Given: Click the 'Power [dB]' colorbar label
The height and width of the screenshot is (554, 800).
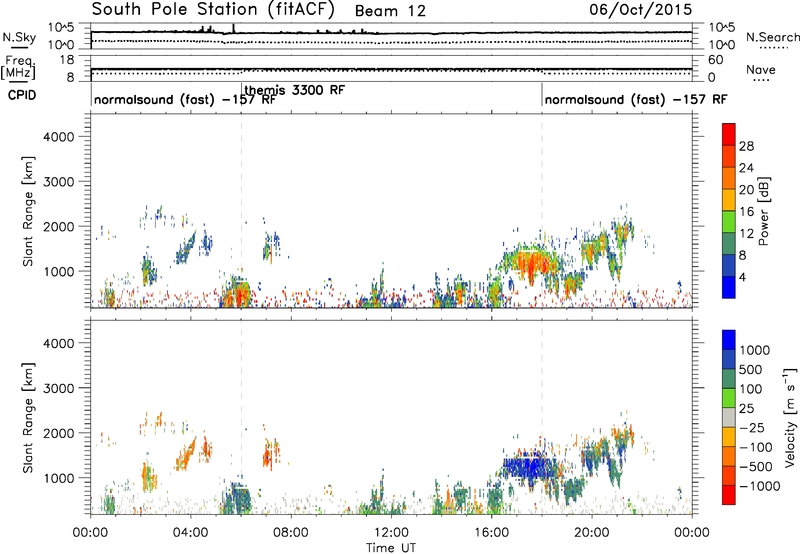Looking at the screenshot, I should tap(764, 211).
